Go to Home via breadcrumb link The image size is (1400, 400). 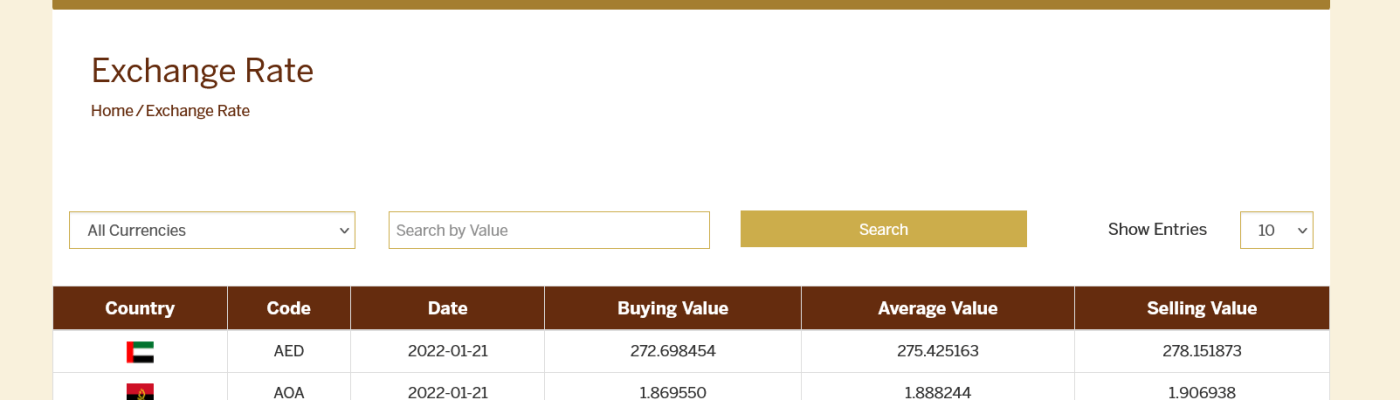pyautogui.click(x=111, y=111)
